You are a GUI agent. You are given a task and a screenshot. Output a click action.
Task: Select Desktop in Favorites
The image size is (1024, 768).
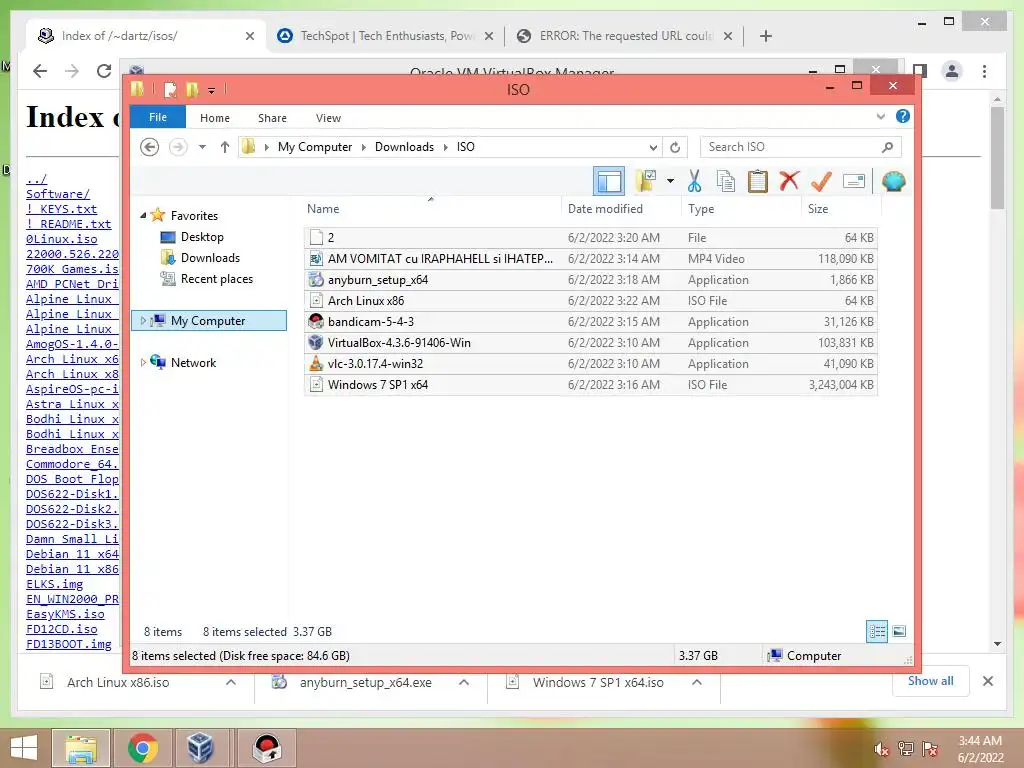click(x=202, y=236)
